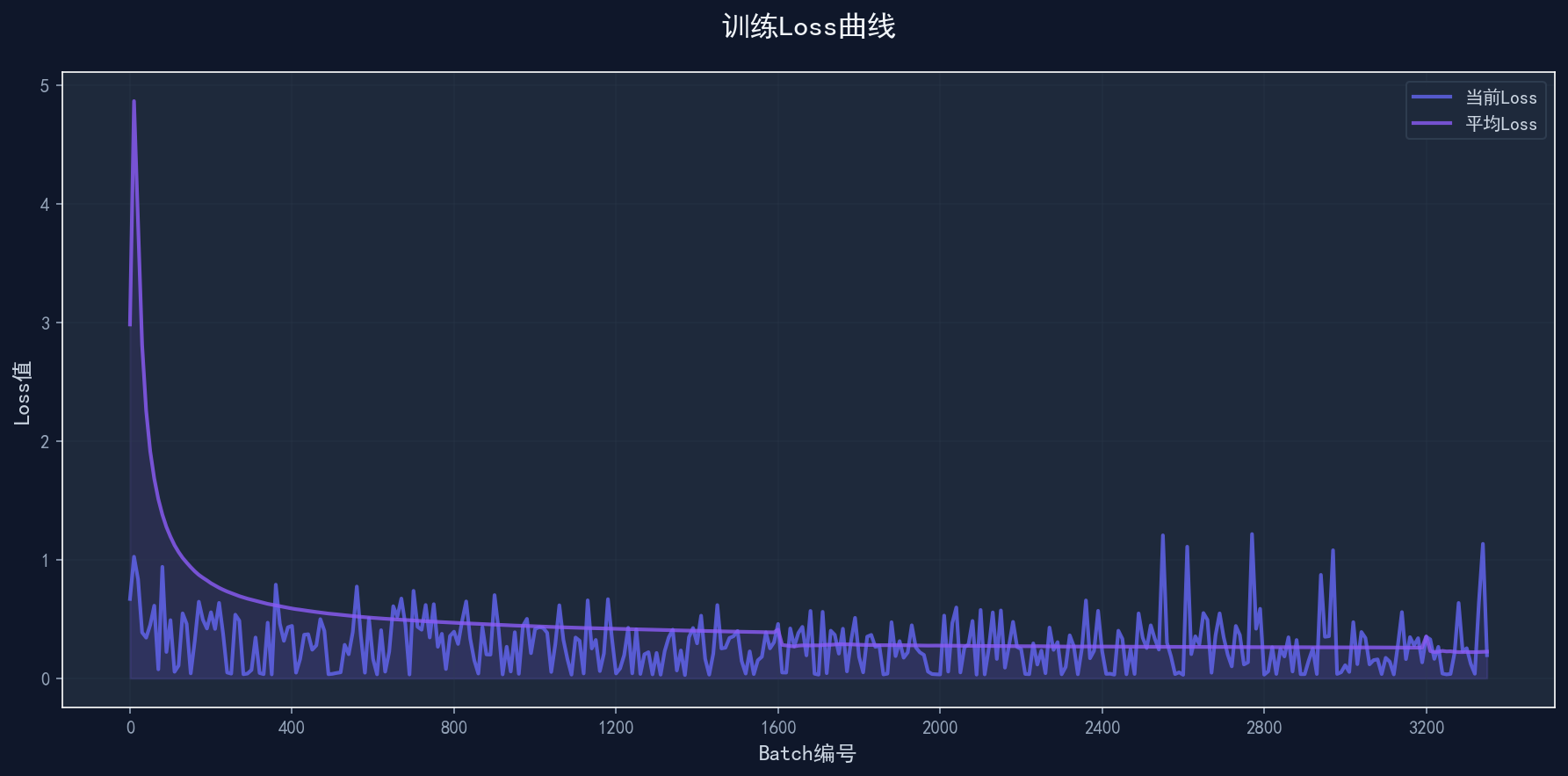Select the 当前Loss legend label
The image size is (1568, 776).
(x=1500, y=98)
